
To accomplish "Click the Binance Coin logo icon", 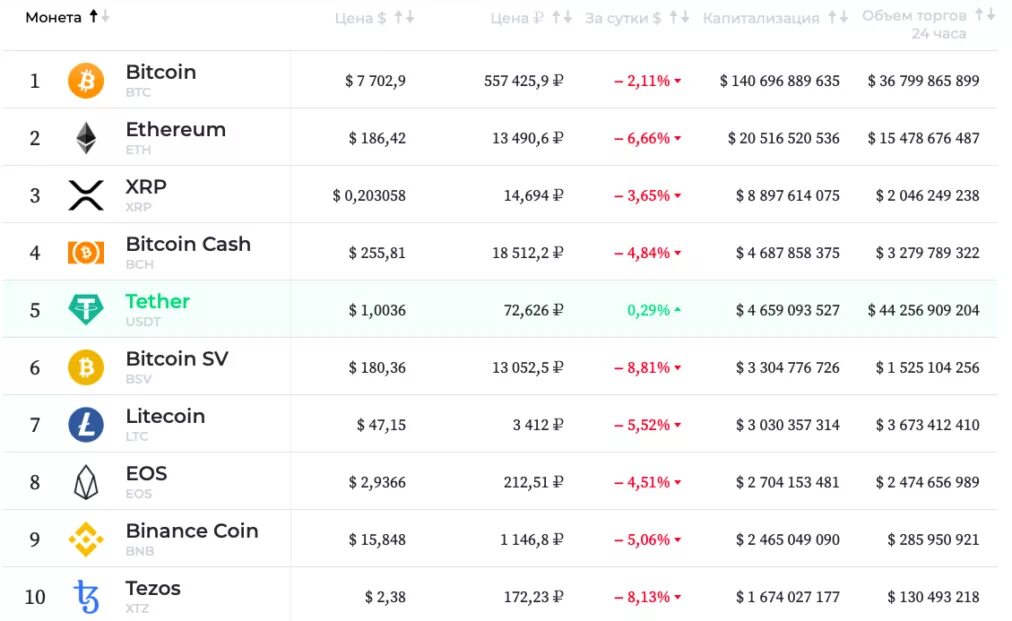I will [x=86, y=540].
